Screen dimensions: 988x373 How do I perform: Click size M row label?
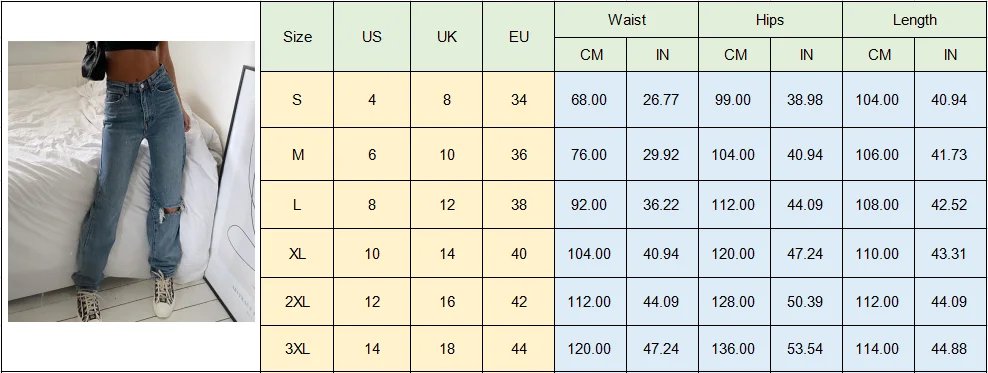297,154
